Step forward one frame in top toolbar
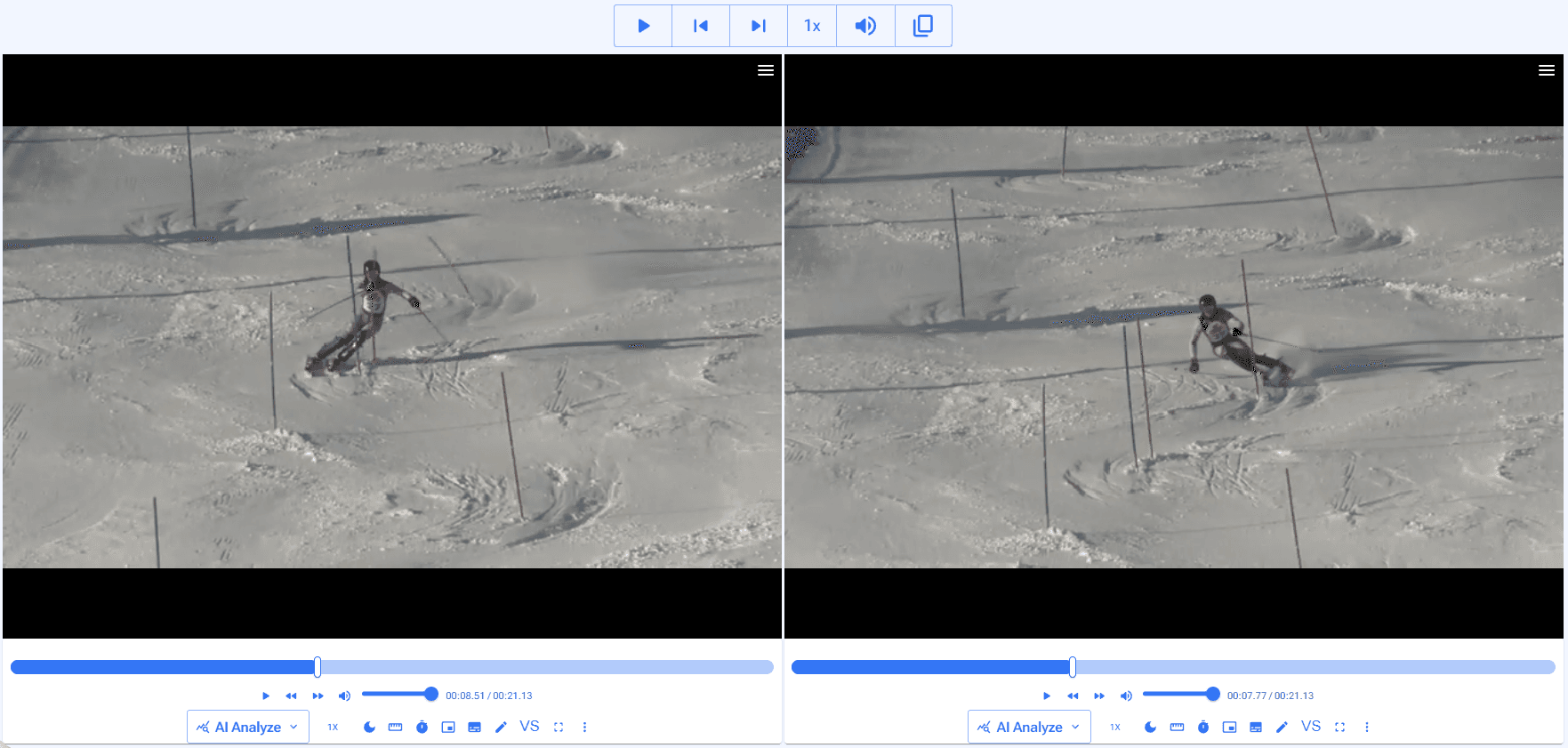Viewport: 1568px width, 748px height. [x=759, y=26]
